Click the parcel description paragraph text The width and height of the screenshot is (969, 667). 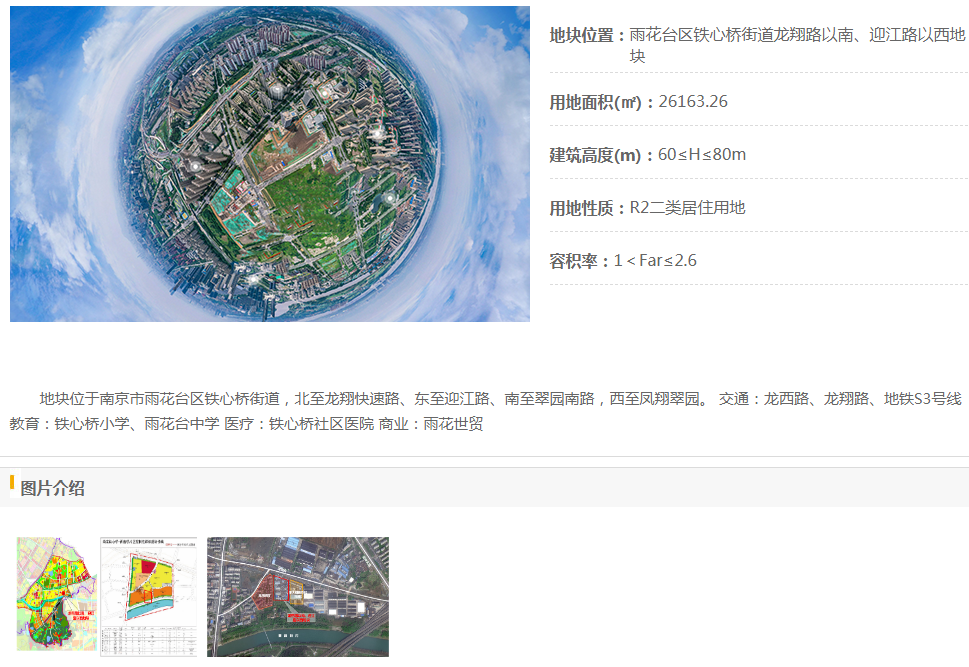click(x=485, y=411)
